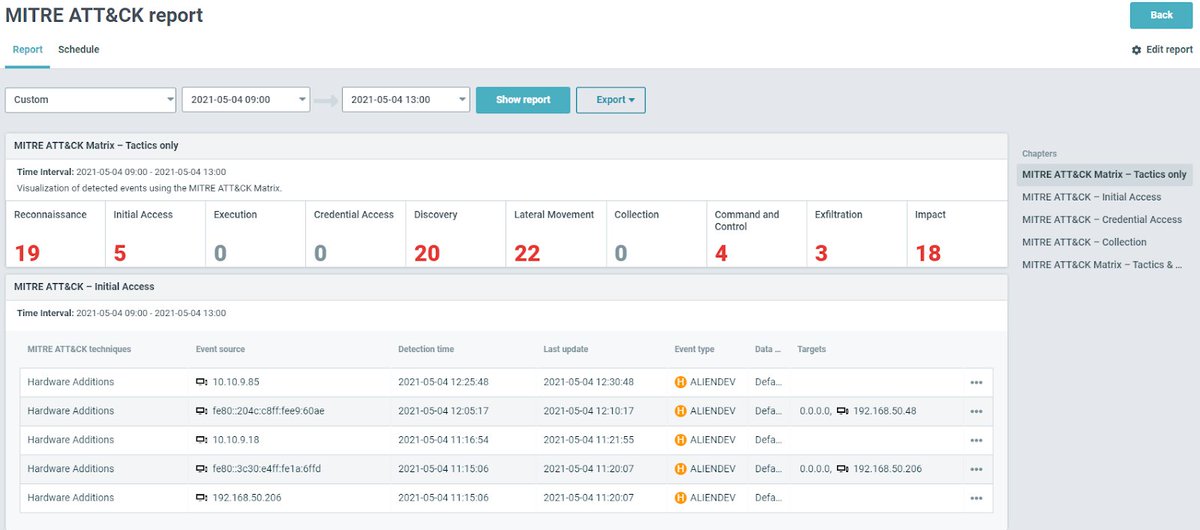Click the Back button
The image size is (1200, 530).
coord(1161,15)
